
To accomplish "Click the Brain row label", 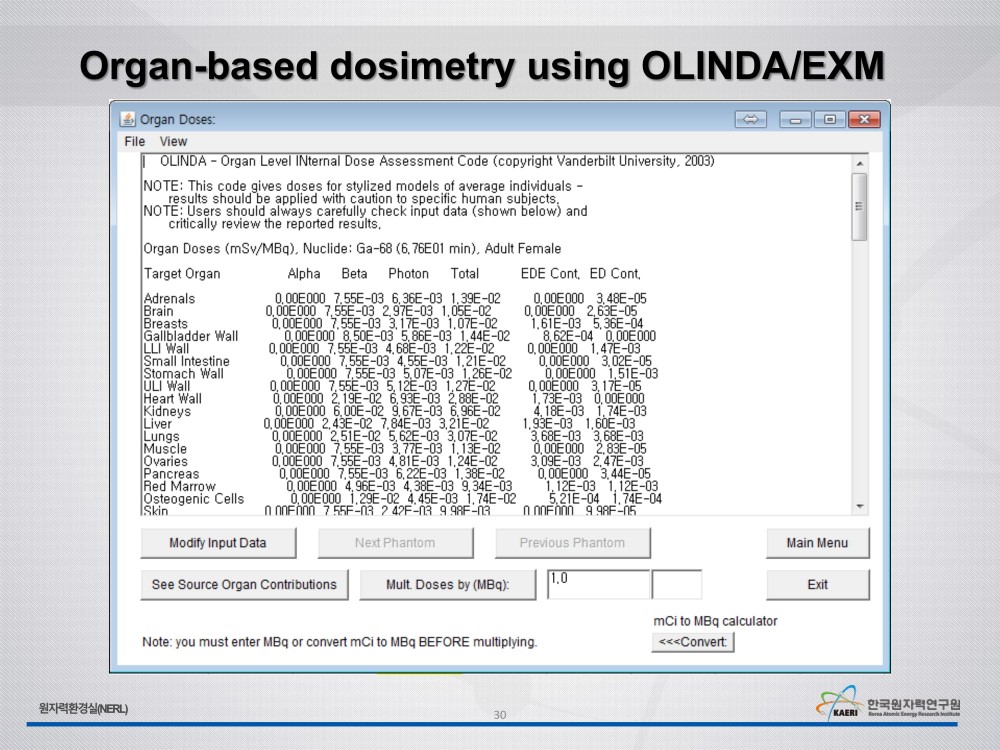I will [158, 311].
